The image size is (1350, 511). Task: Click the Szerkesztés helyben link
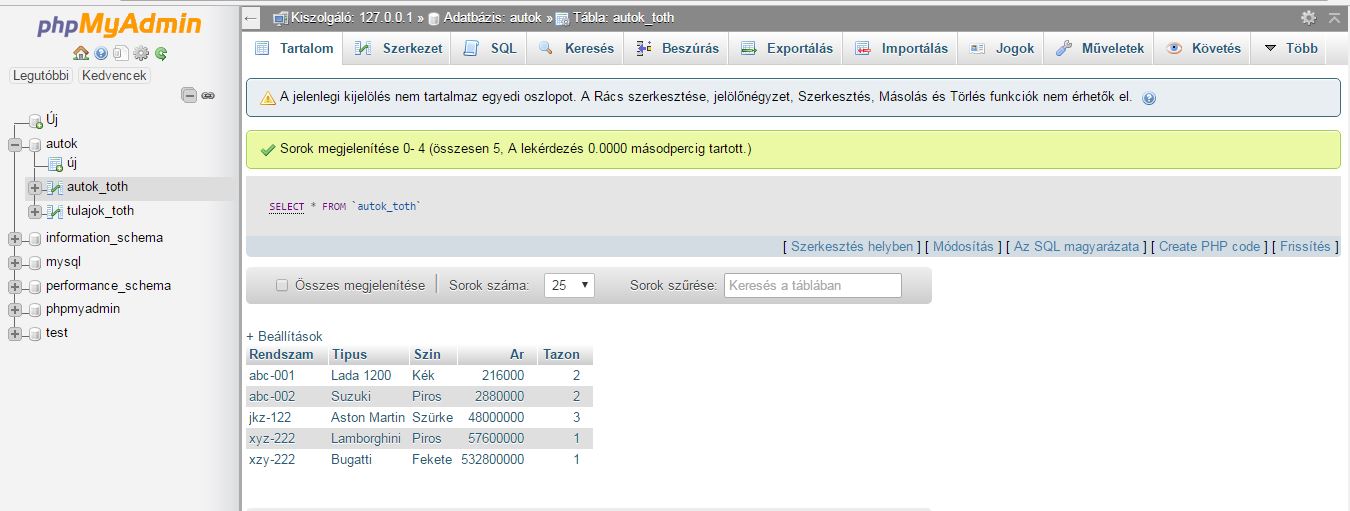click(852, 246)
